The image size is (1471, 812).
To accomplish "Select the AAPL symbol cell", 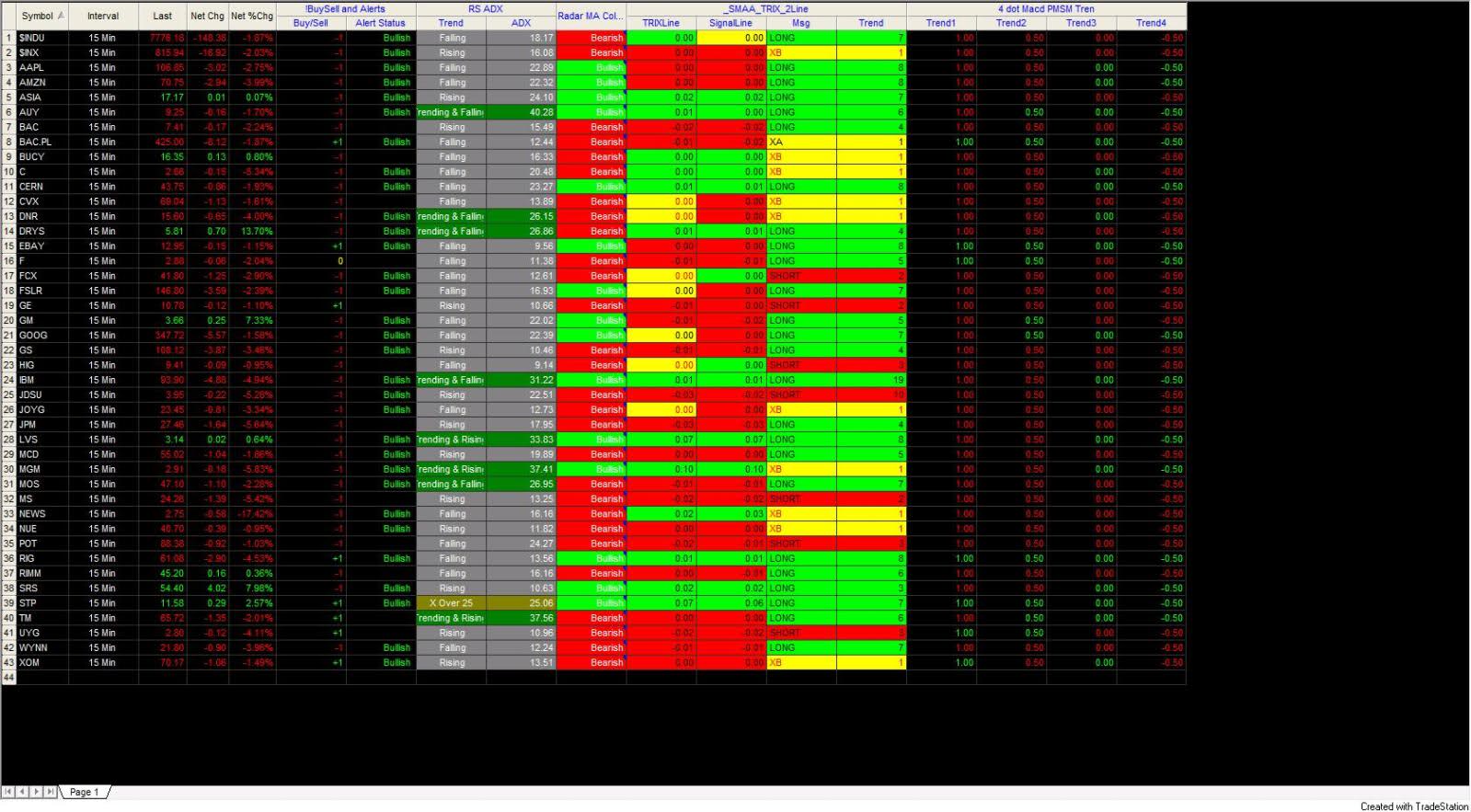I will (x=42, y=67).
